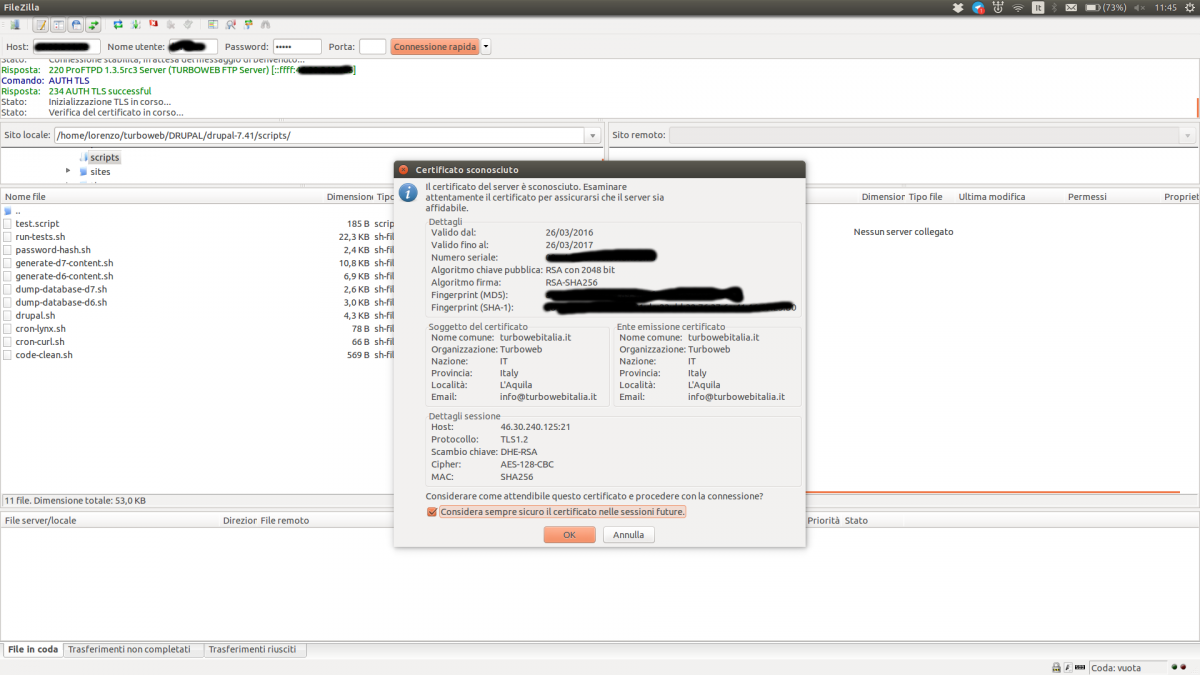1200x675 pixels.
Task: Toggle 'Considera sempre sicuro il certificato' checkbox
Action: click(x=432, y=512)
